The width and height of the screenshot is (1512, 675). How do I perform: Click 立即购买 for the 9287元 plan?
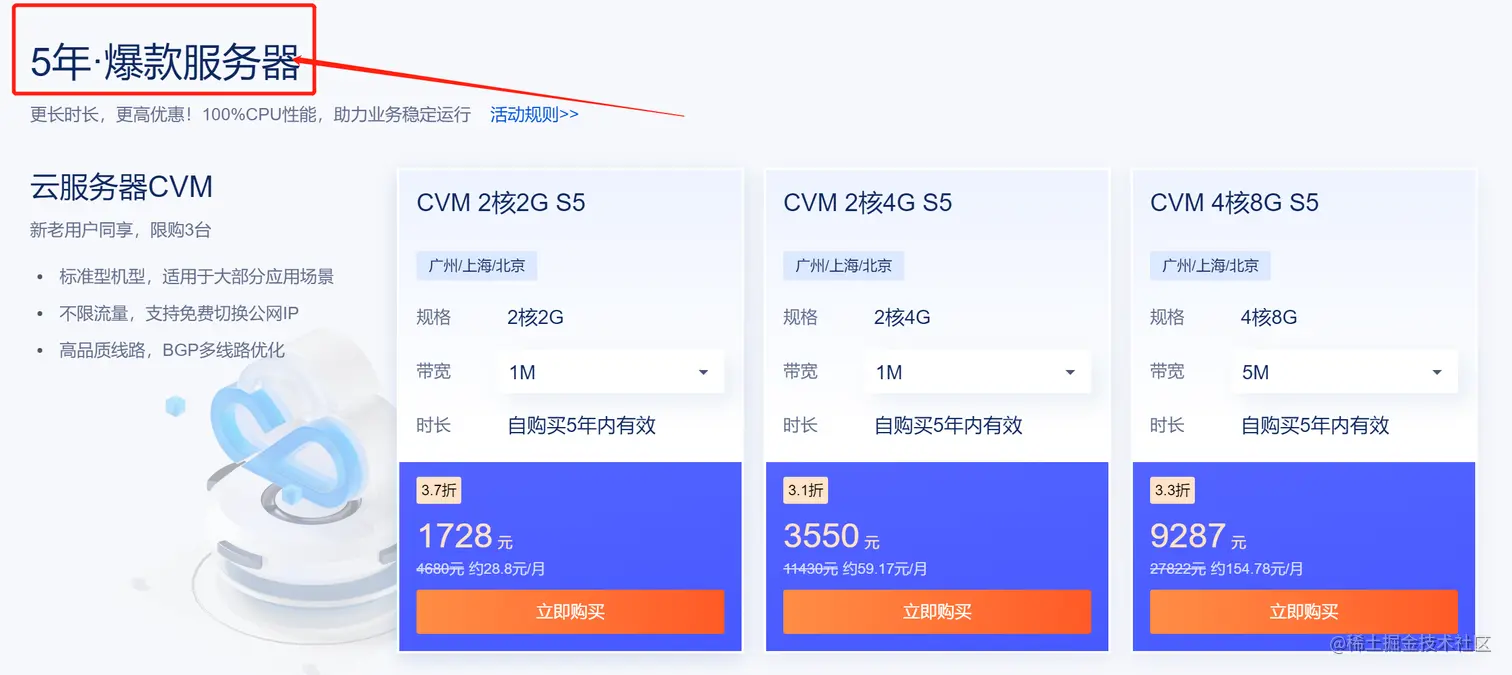pos(1304,611)
